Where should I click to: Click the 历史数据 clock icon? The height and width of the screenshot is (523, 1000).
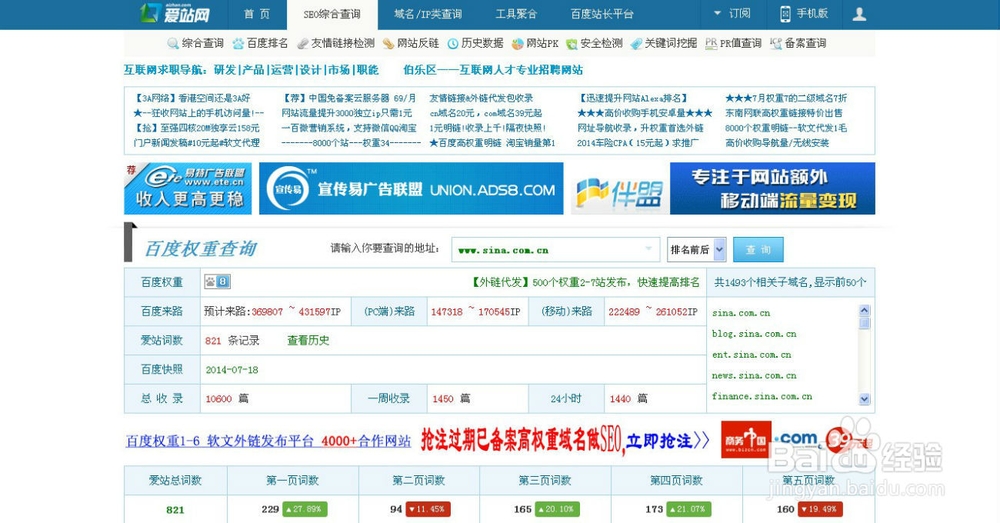[453, 43]
